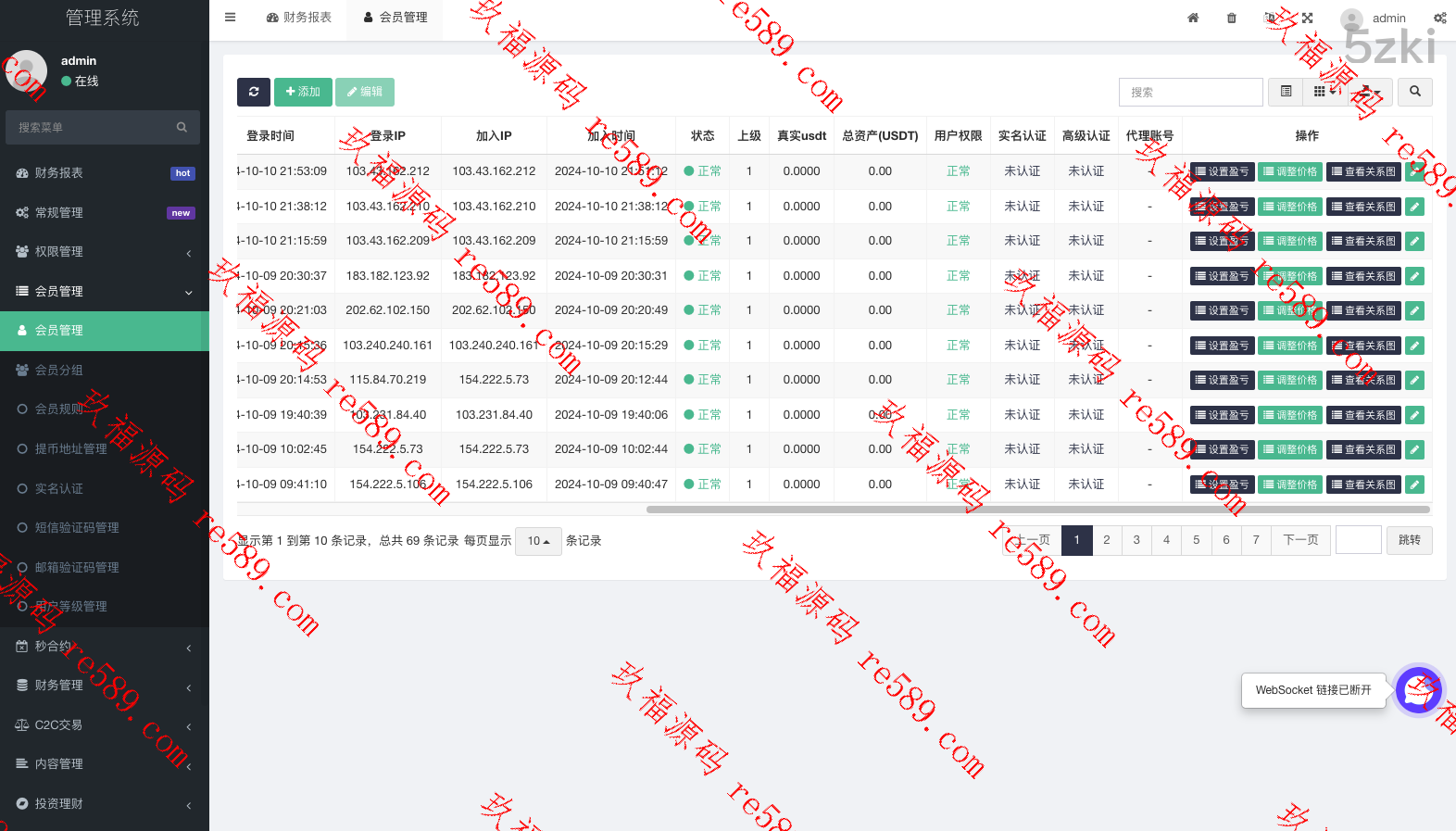Open the chat bubble support widget

pyautogui.click(x=1418, y=690)
